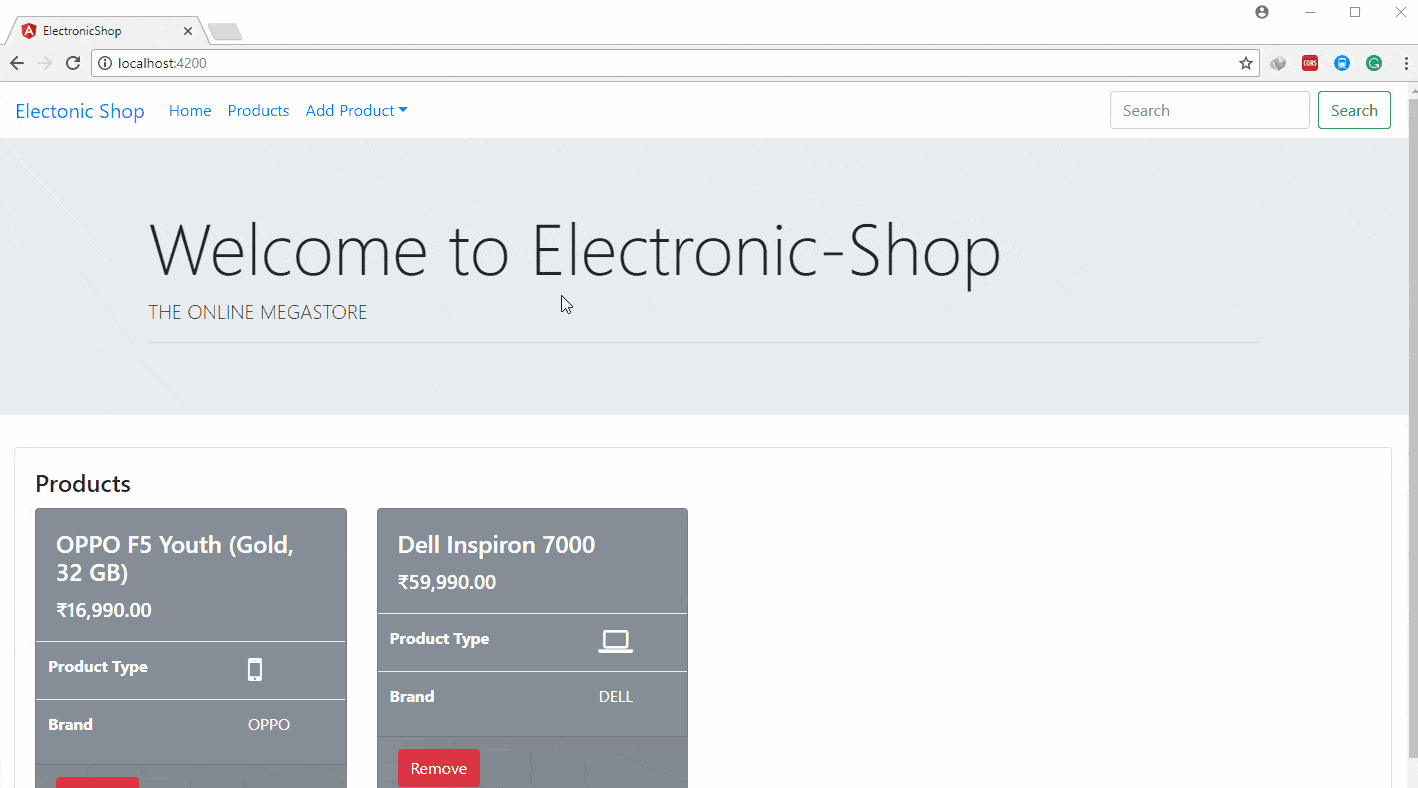Bookmark page with the star icon
The height and width of the screenshot is (788, 1418).
[x=1246, y=63]
